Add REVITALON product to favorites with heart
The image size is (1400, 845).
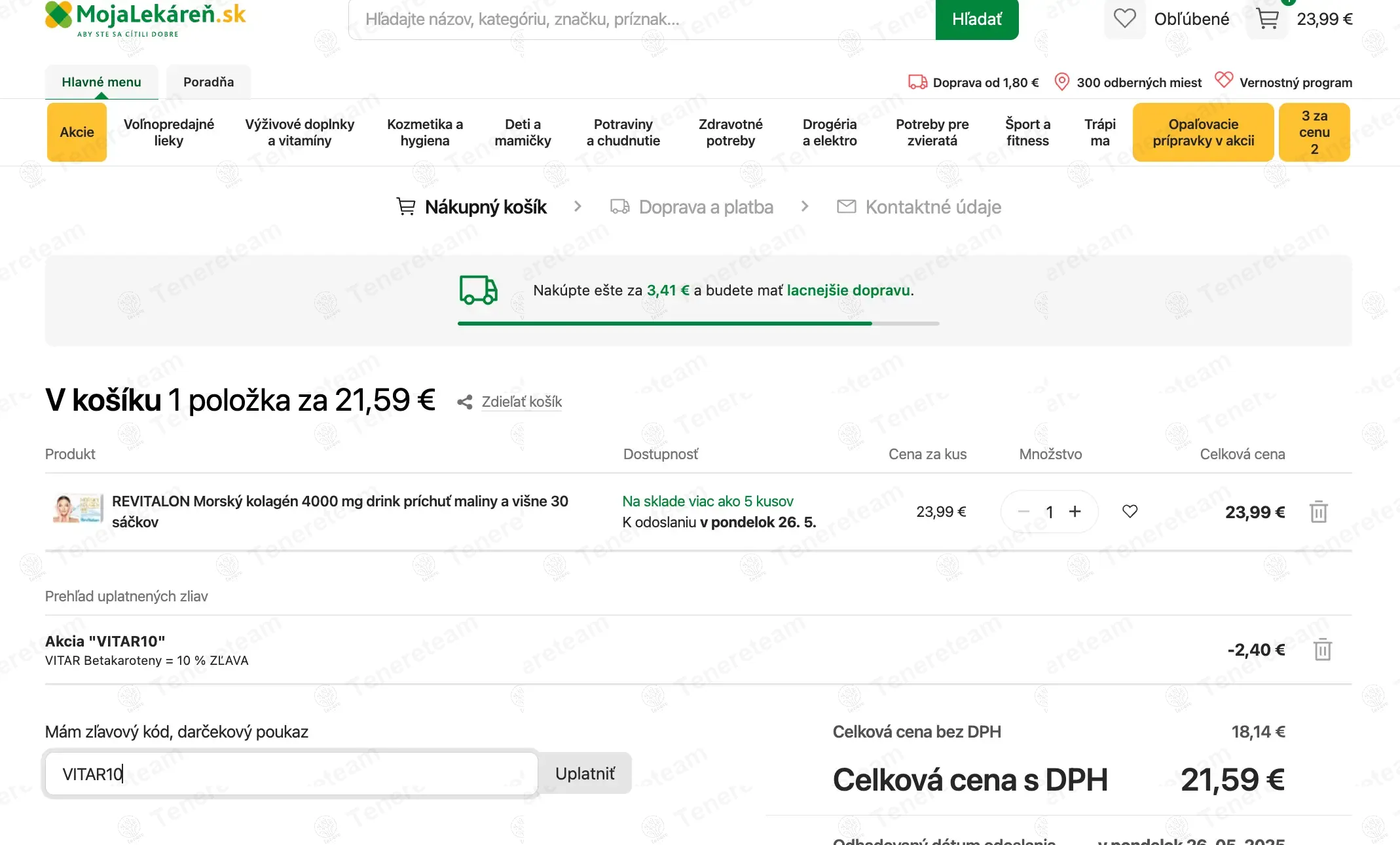point(1130,511)
